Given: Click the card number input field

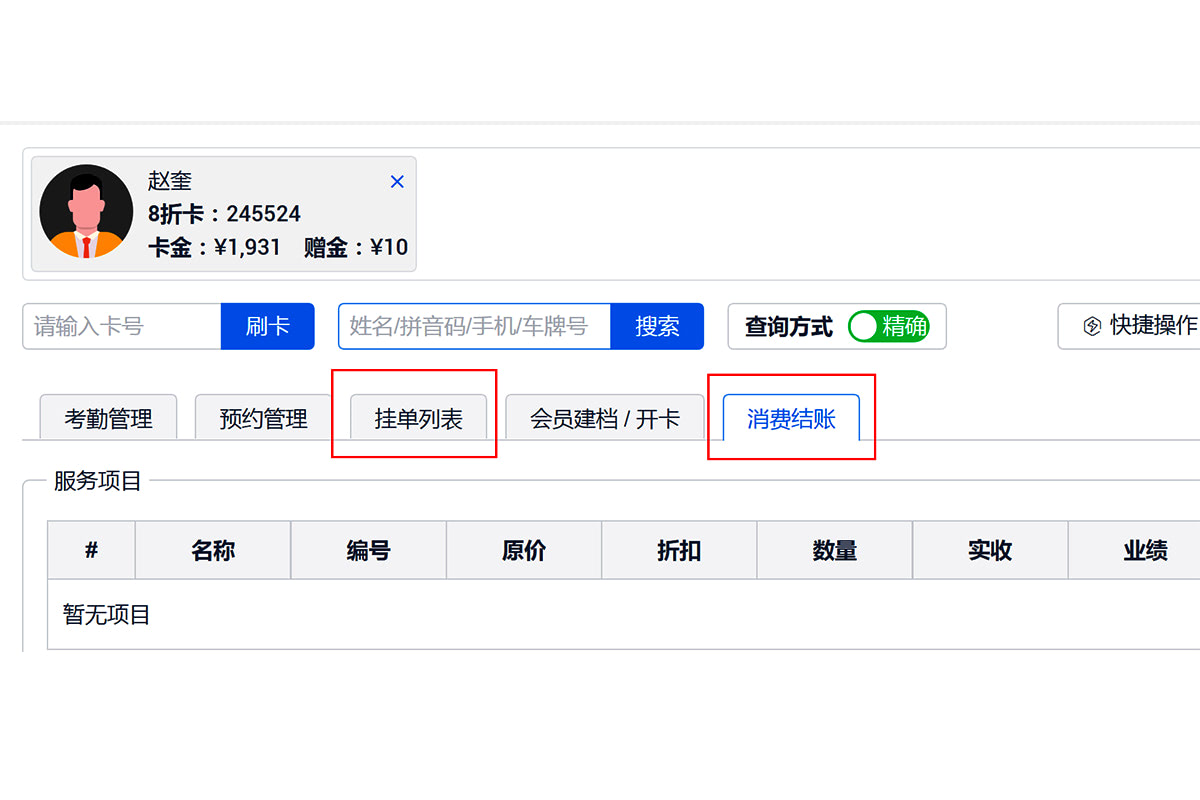Looking at the screenshot, I should point(120,326).
